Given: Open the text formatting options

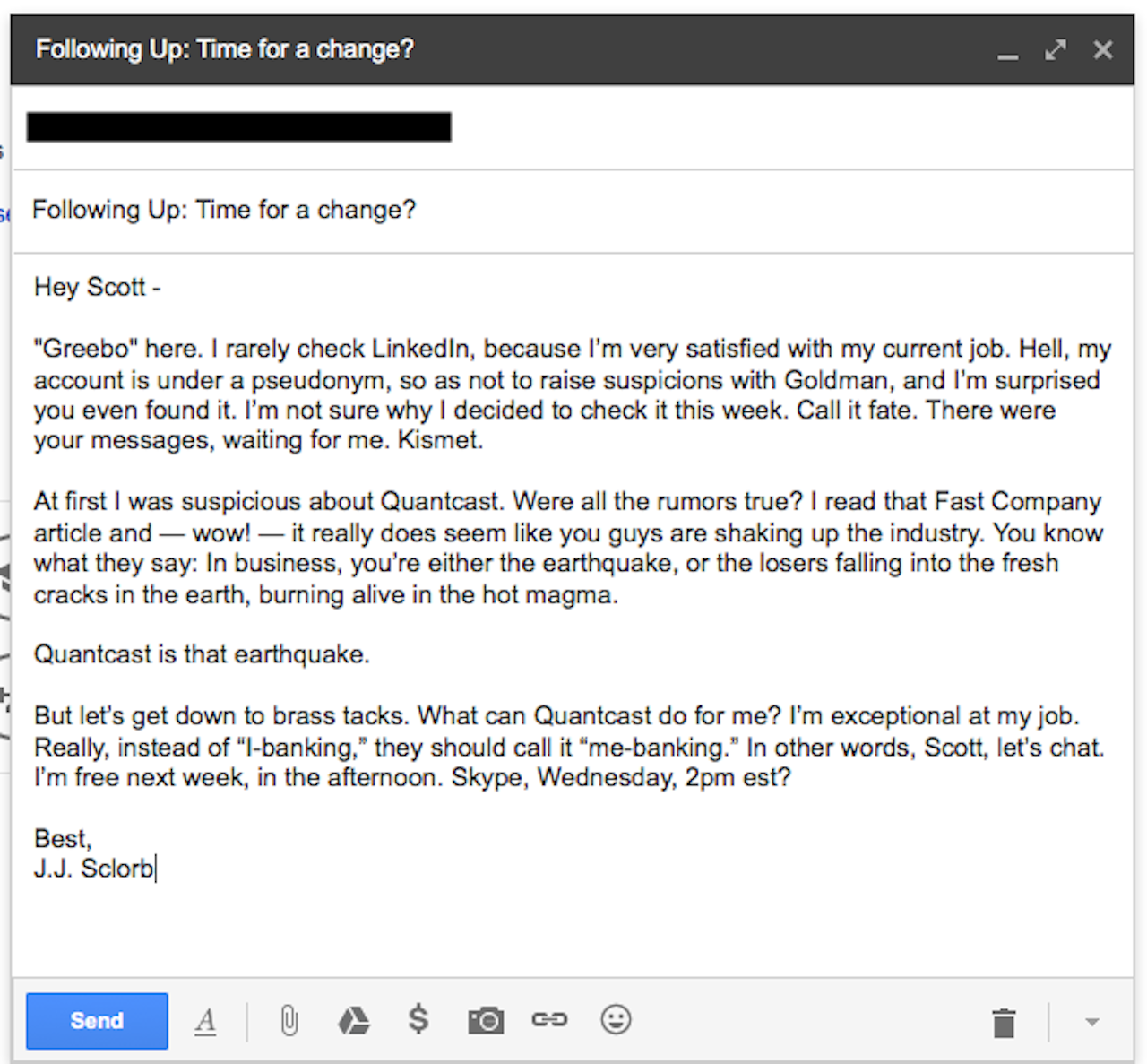Looking at the screenshot, I should pos(206,1020).
